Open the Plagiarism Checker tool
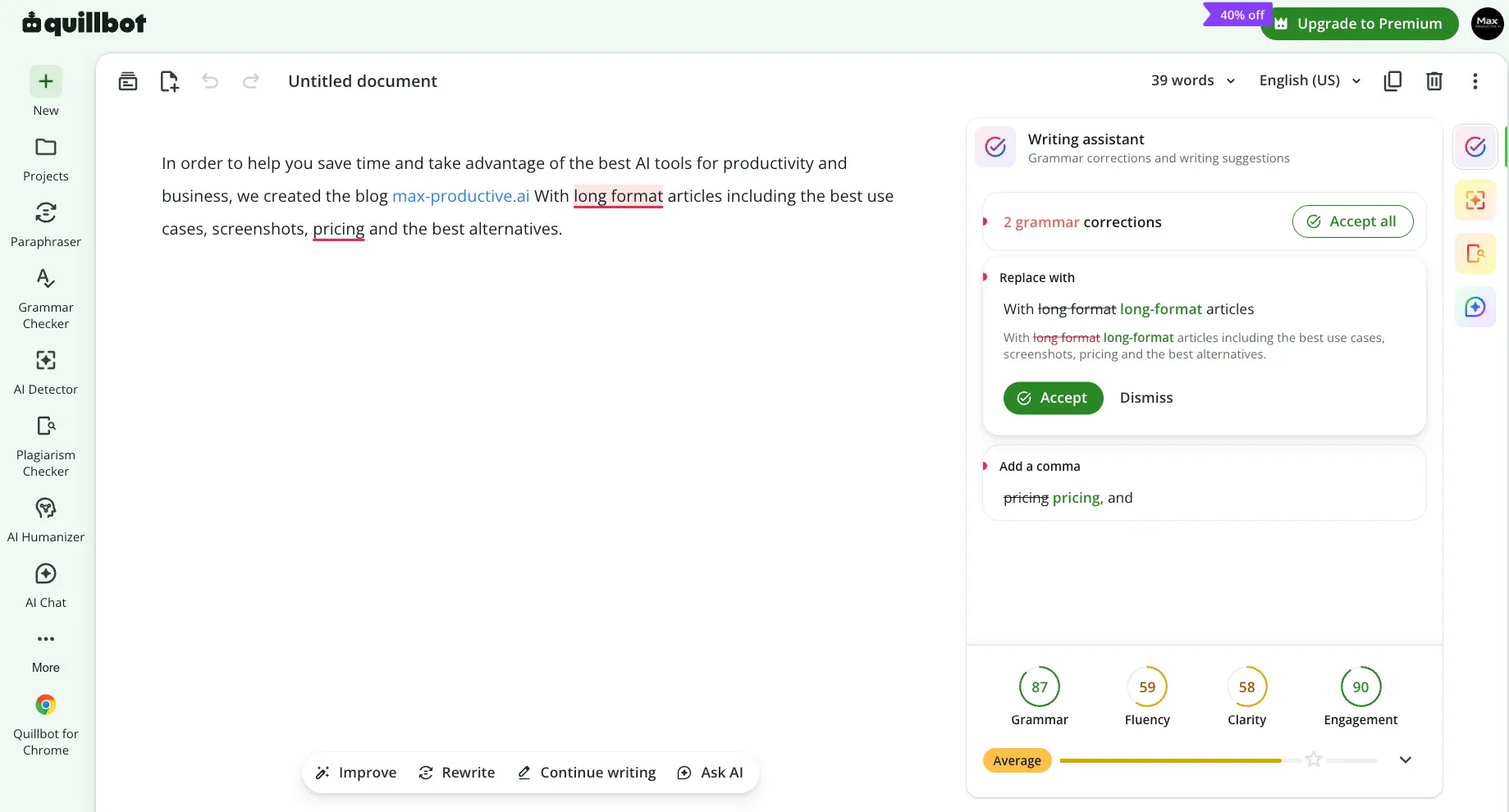Viewport: 1509px width, 812px height. pyautogui.click(x=46, y=446)
